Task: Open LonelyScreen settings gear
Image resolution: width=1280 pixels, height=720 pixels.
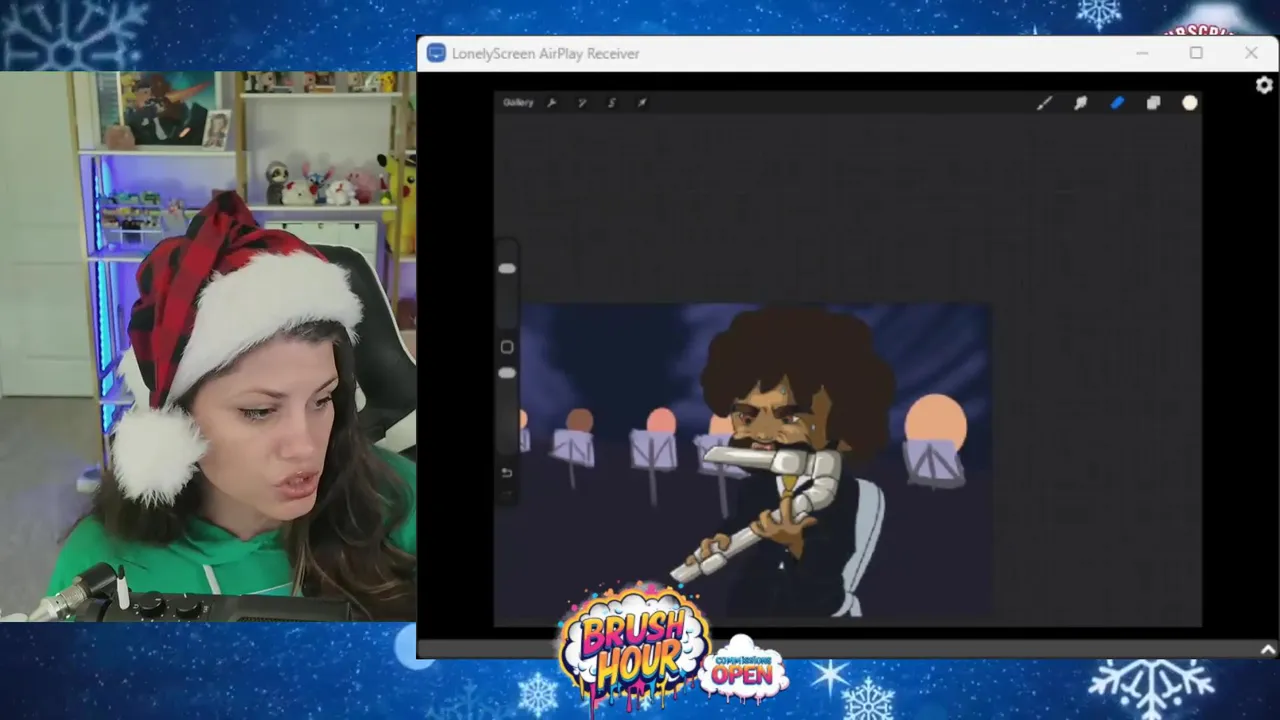Action: (1264, 86)
